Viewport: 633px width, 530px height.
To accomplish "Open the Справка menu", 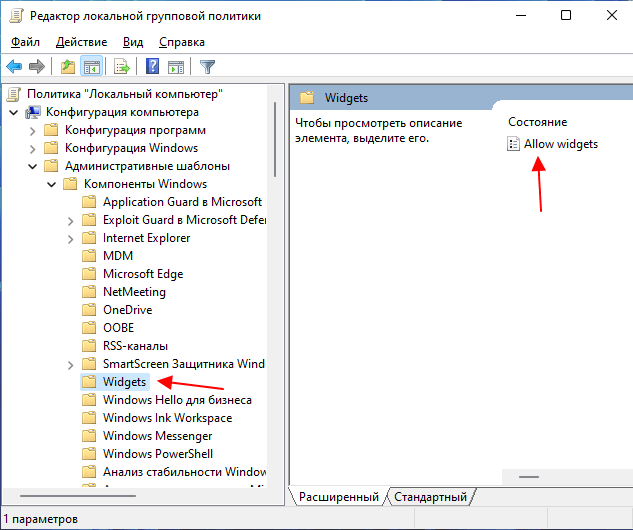I will (x=182, y=42).
